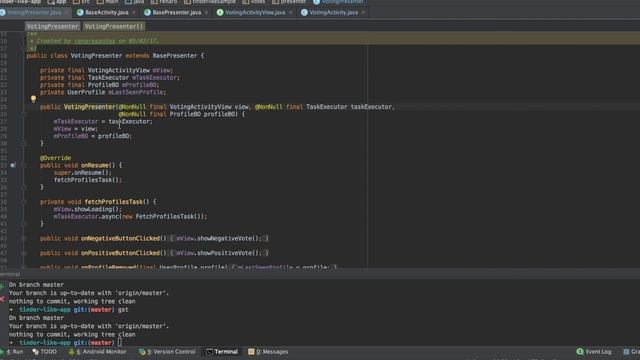Collapse the fetchProfilesTask method fold marker
640x360 pixels.
[x=24, y=202]
